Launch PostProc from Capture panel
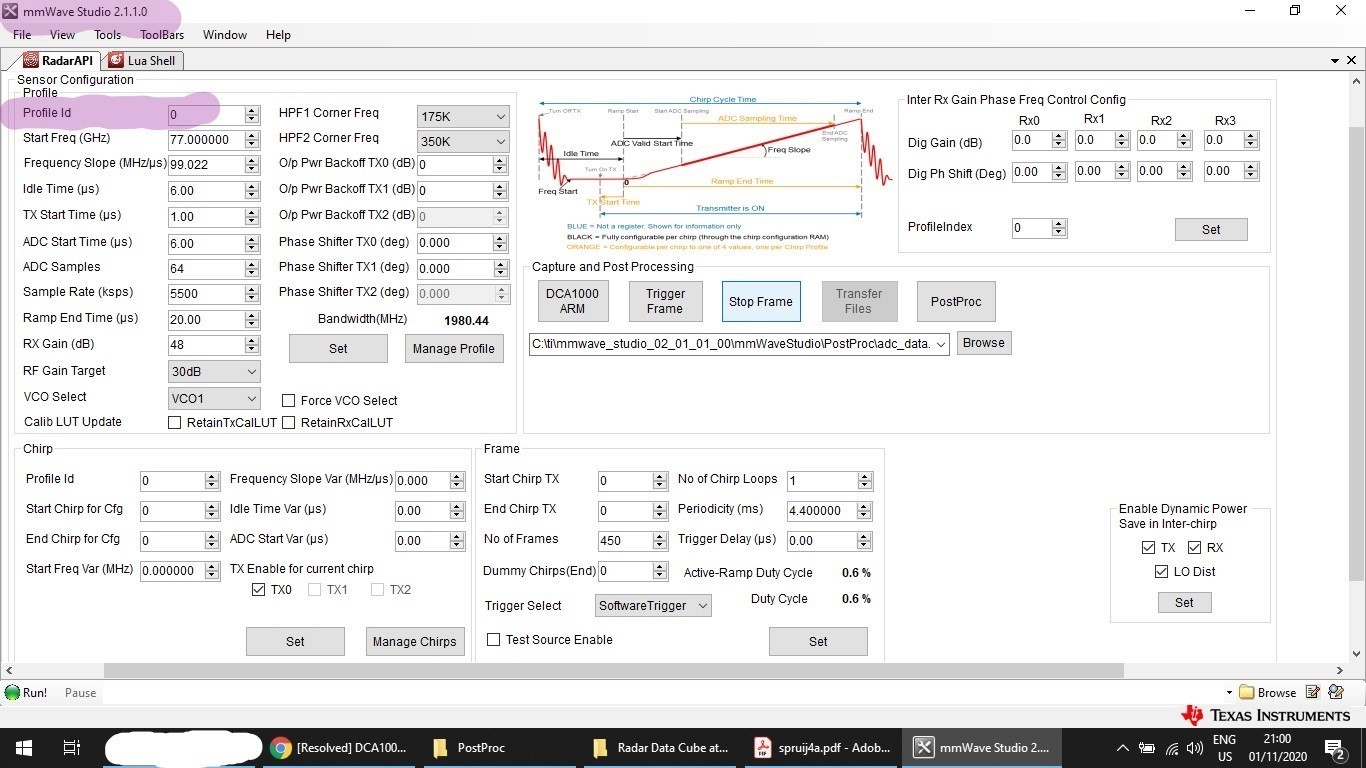 (x=956, y=301)
